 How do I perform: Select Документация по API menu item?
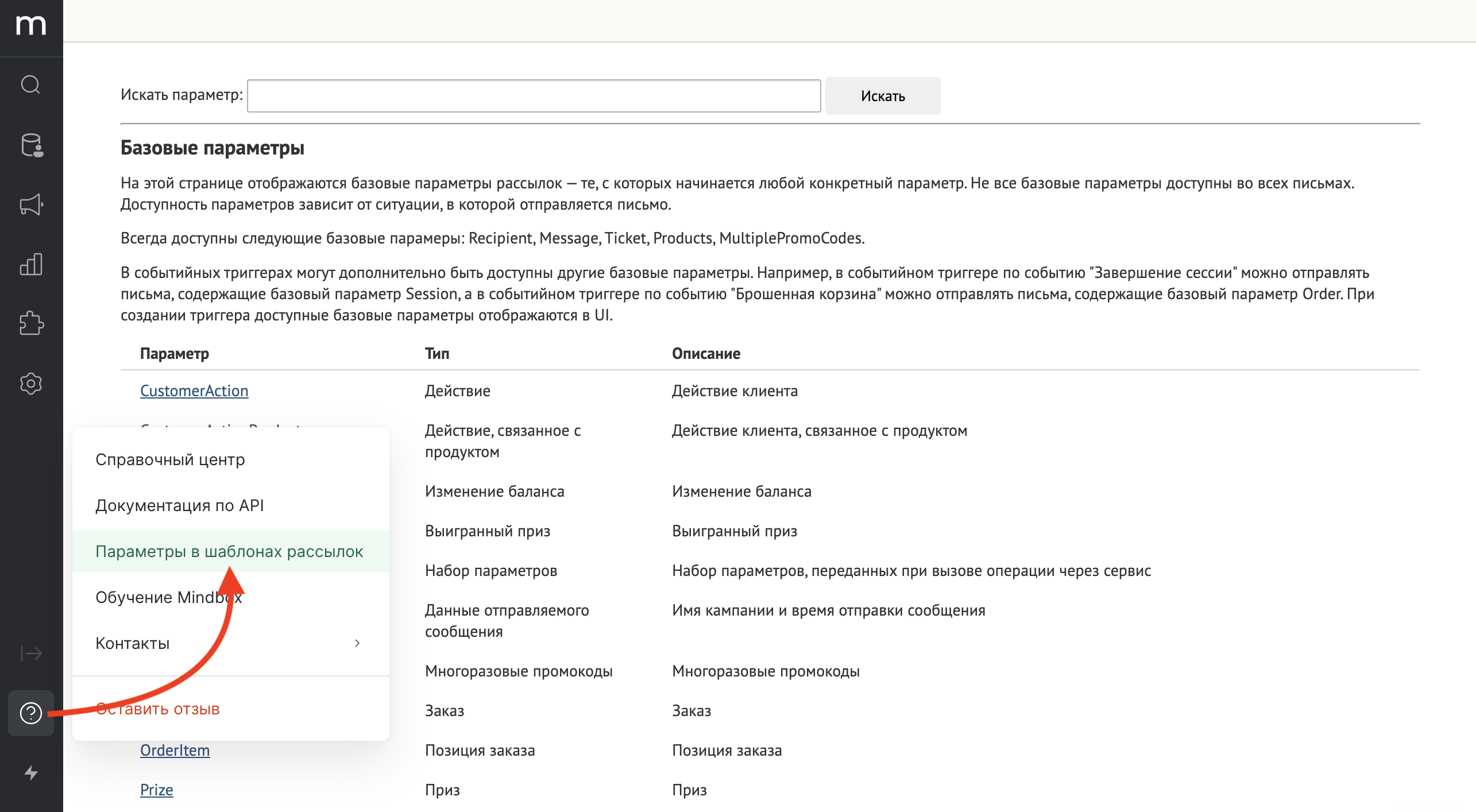(231, 505)
